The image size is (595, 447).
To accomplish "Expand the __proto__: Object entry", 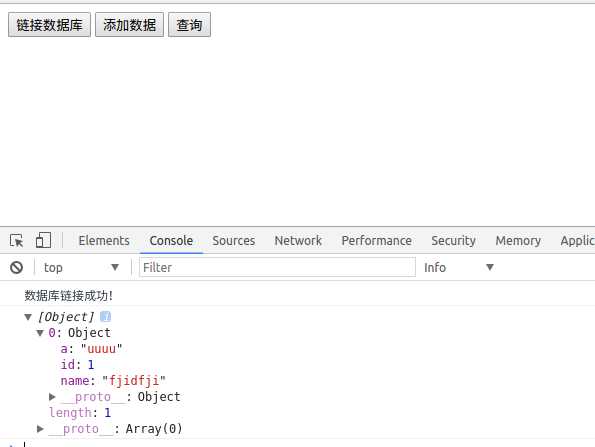I will pyautogui.click(x=52, y=397).
